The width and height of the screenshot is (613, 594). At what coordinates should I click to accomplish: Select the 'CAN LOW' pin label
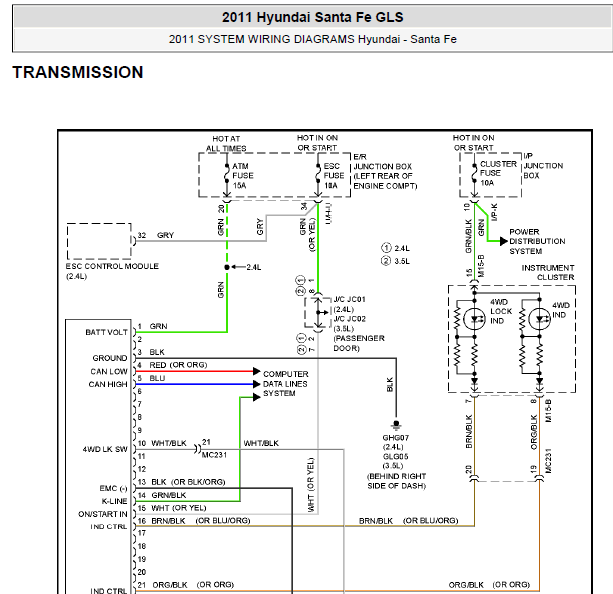pos(109,371)
